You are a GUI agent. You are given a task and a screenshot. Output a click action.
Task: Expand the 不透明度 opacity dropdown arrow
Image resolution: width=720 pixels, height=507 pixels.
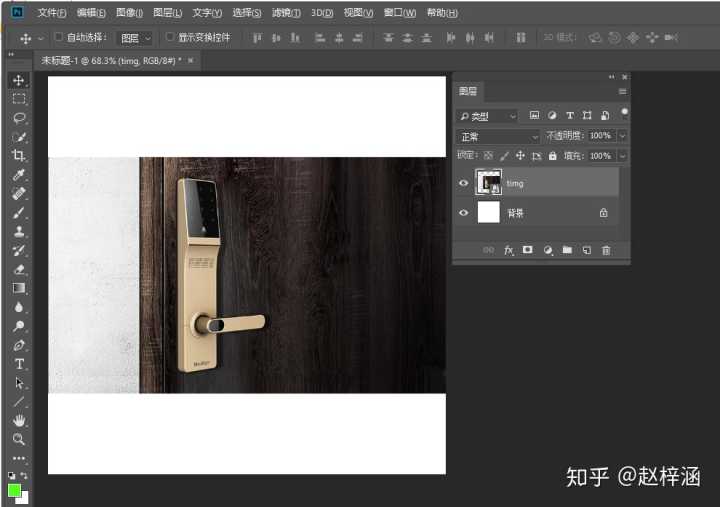pyautogui.click(x=622, y=136)
